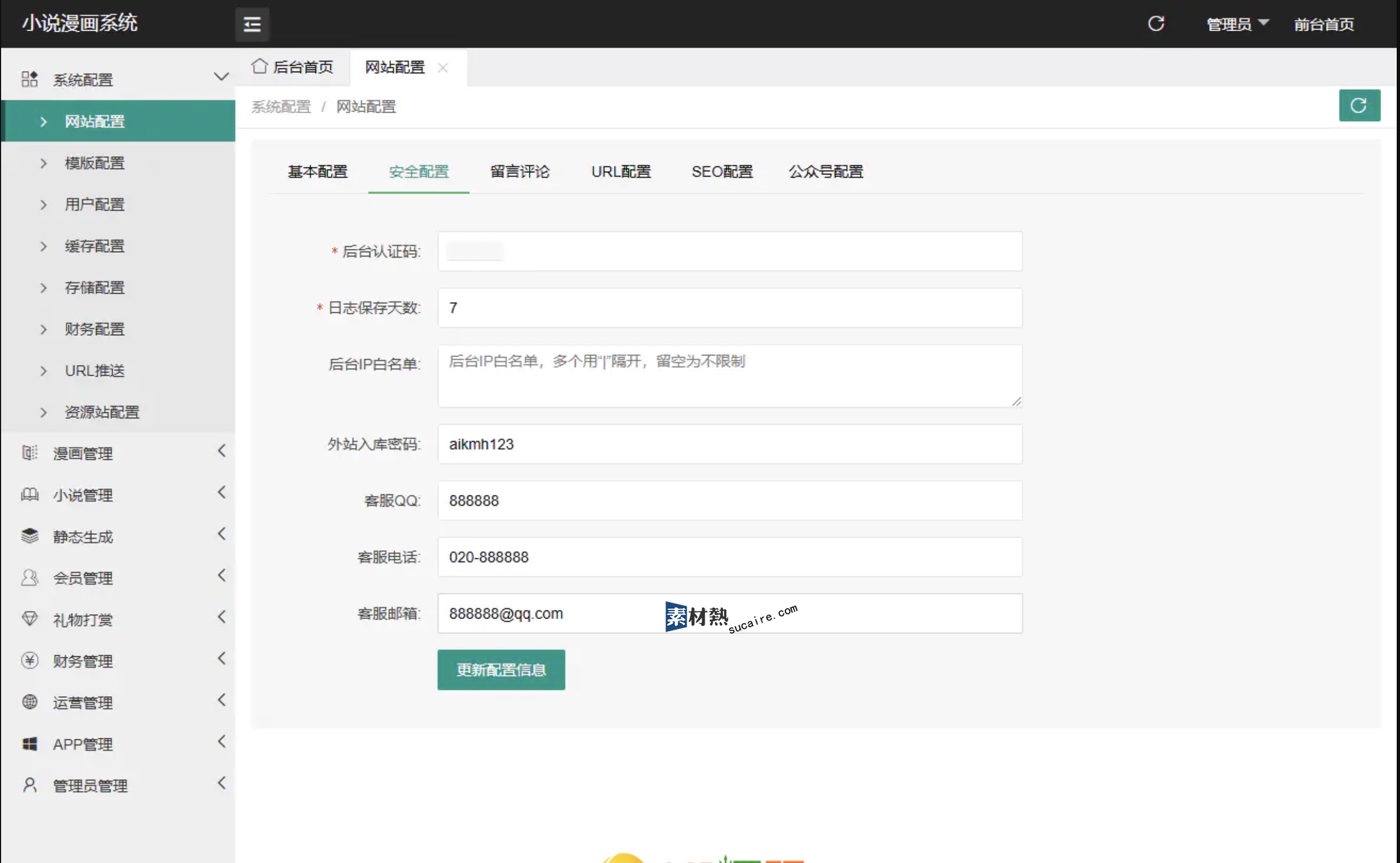Toggle the sidebar collapse hamburger icon
The width and height of the screenshot is (1400, 863).
[252, 24]
